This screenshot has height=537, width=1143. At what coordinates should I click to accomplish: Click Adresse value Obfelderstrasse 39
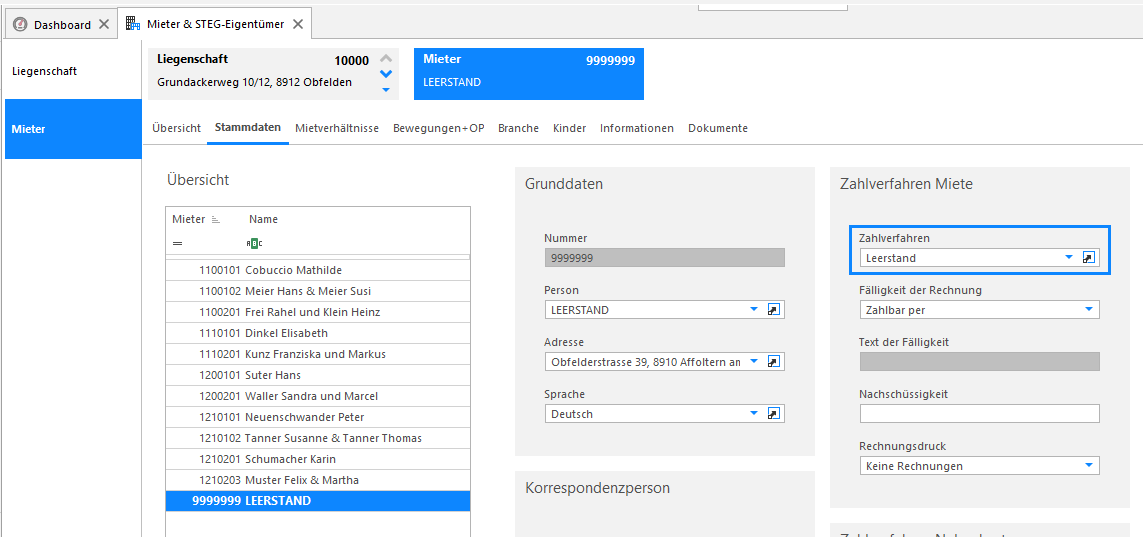tap(646, 361)
